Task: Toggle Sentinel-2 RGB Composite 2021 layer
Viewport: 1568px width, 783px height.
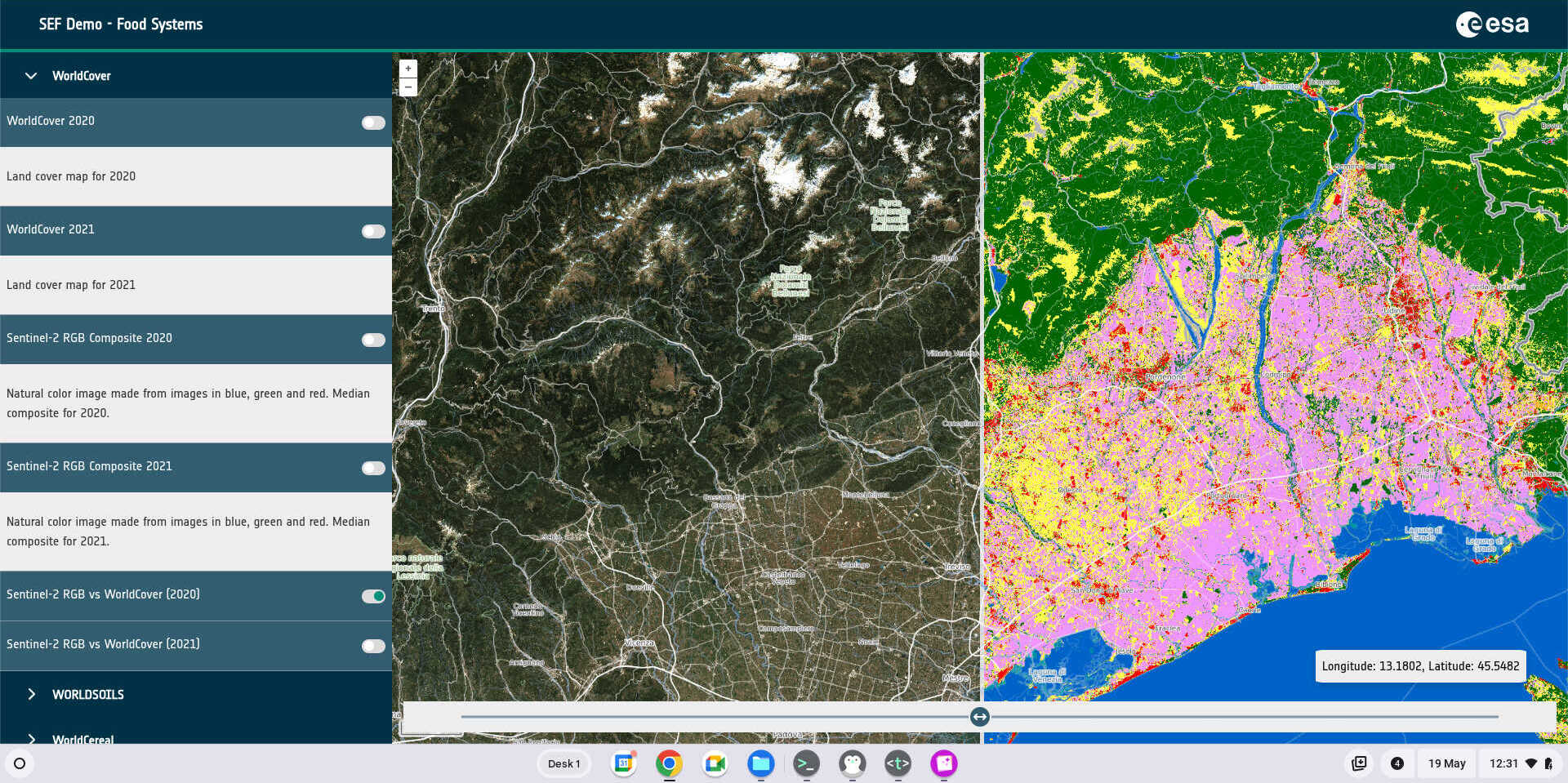Action: point(373,468)
